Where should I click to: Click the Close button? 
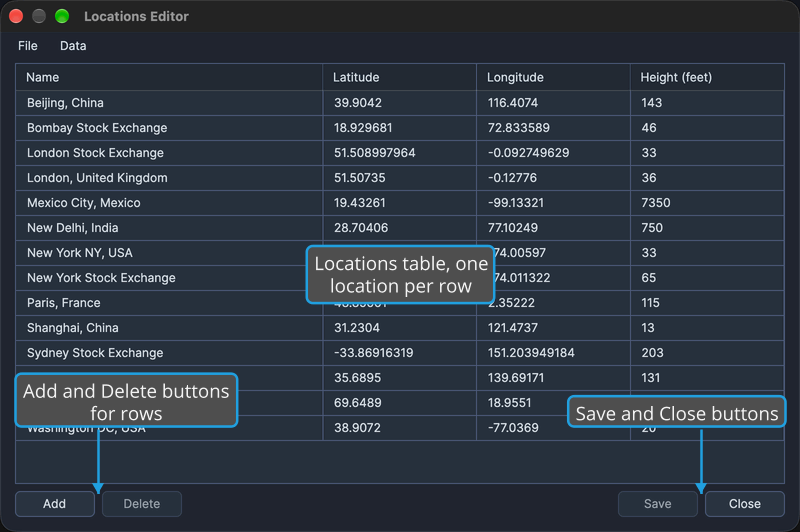click(x=745, y=504)
